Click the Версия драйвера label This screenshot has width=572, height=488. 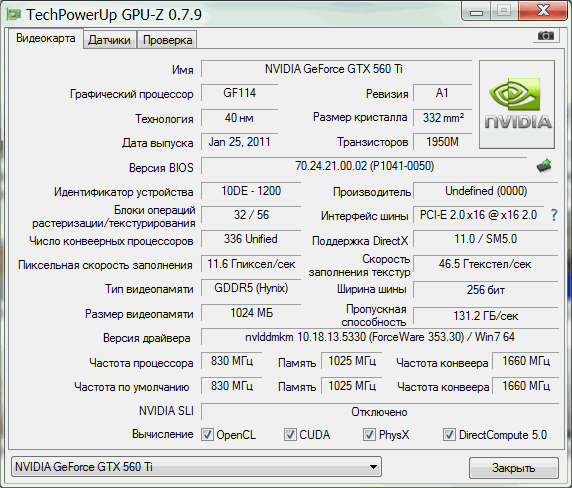click(x=147, y=338)
